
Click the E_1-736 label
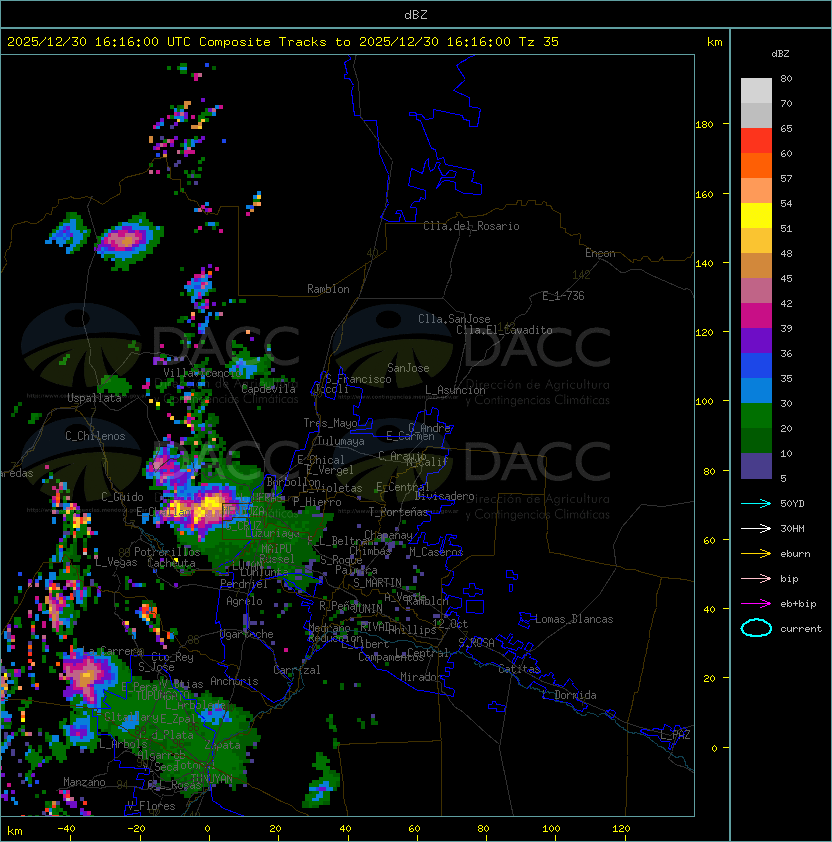point(563,296)
